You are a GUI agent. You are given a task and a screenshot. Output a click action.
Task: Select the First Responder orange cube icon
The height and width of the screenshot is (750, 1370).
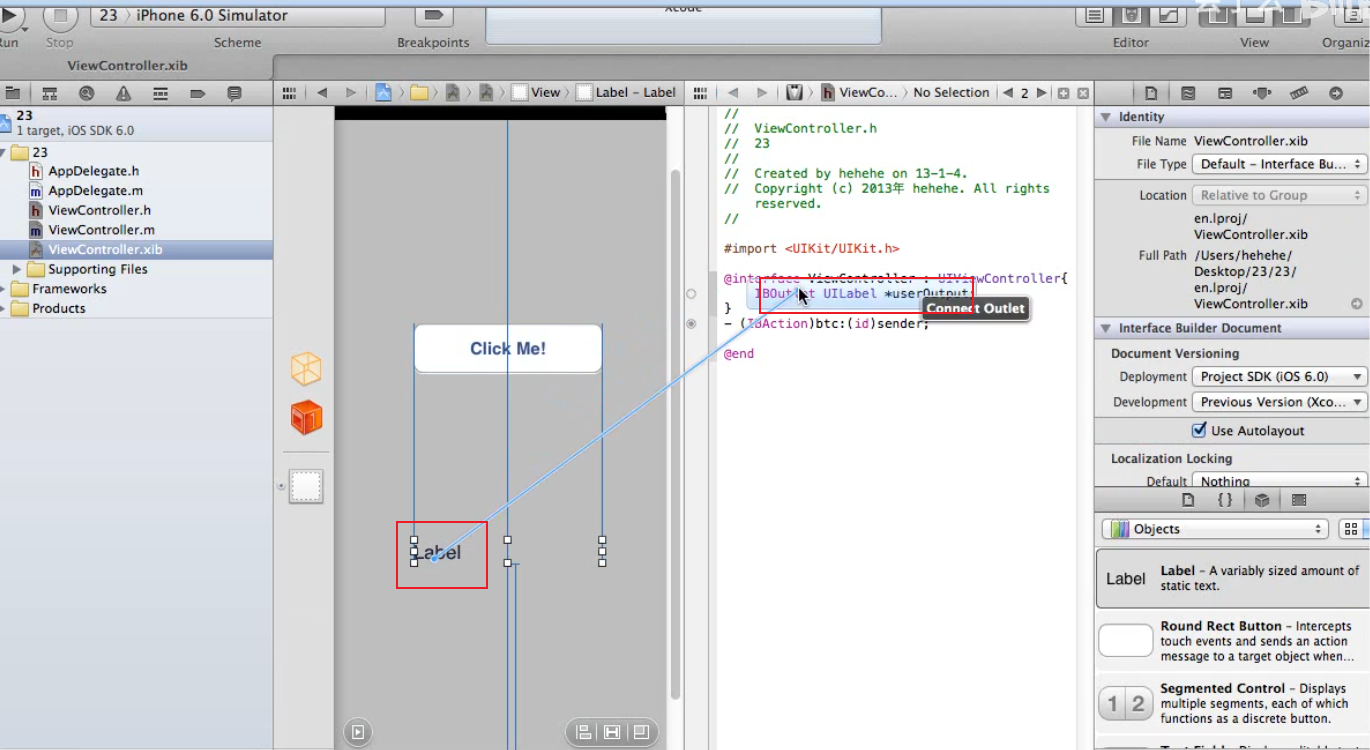[306, 417]
